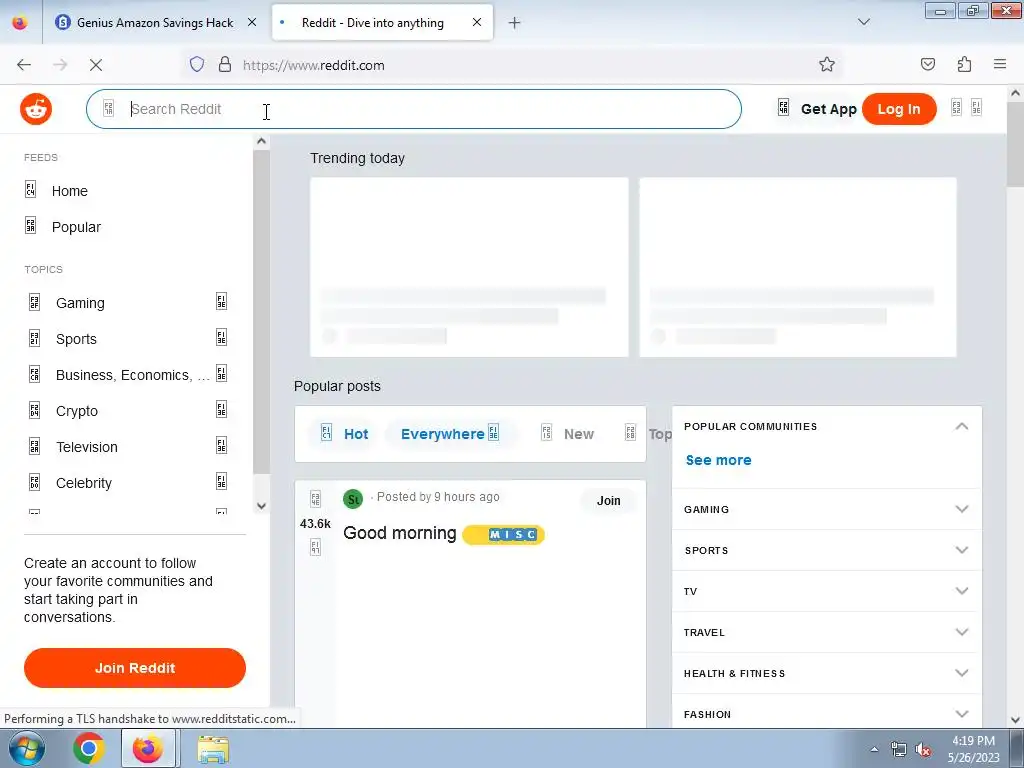Switch to Genius Amazon Savings Hack tab
The height and width of the screenshot is (768, 1024).
point(155,23)
